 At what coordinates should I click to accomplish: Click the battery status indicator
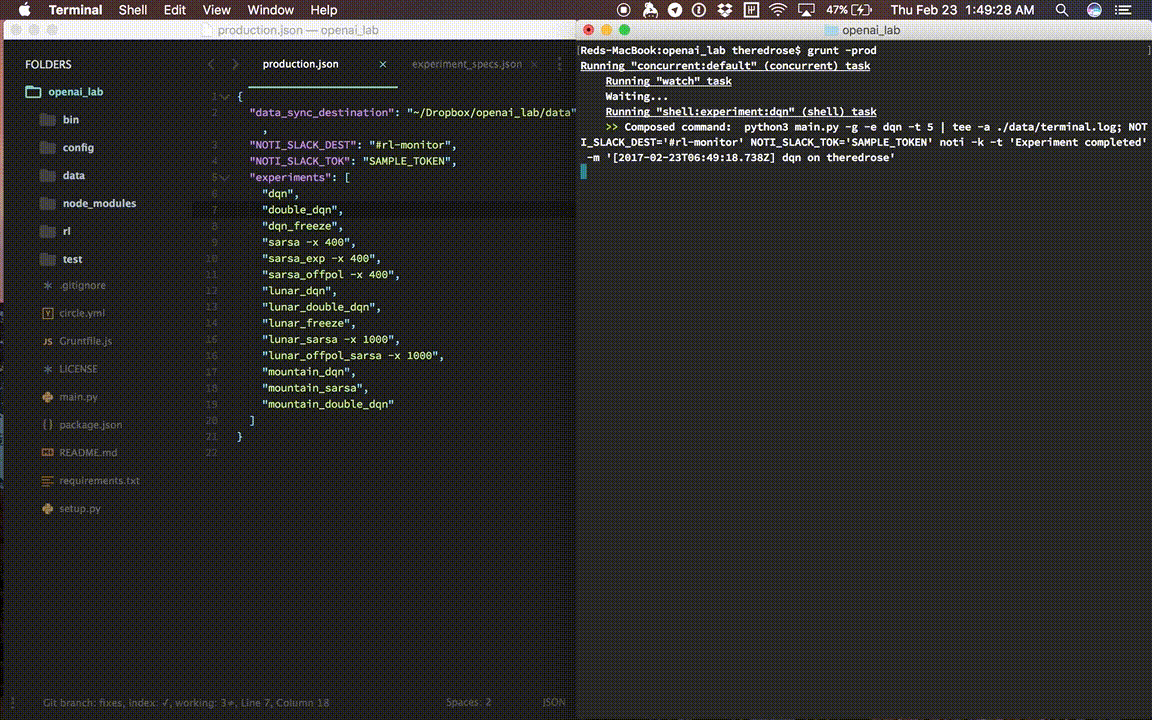pos(849,10)
